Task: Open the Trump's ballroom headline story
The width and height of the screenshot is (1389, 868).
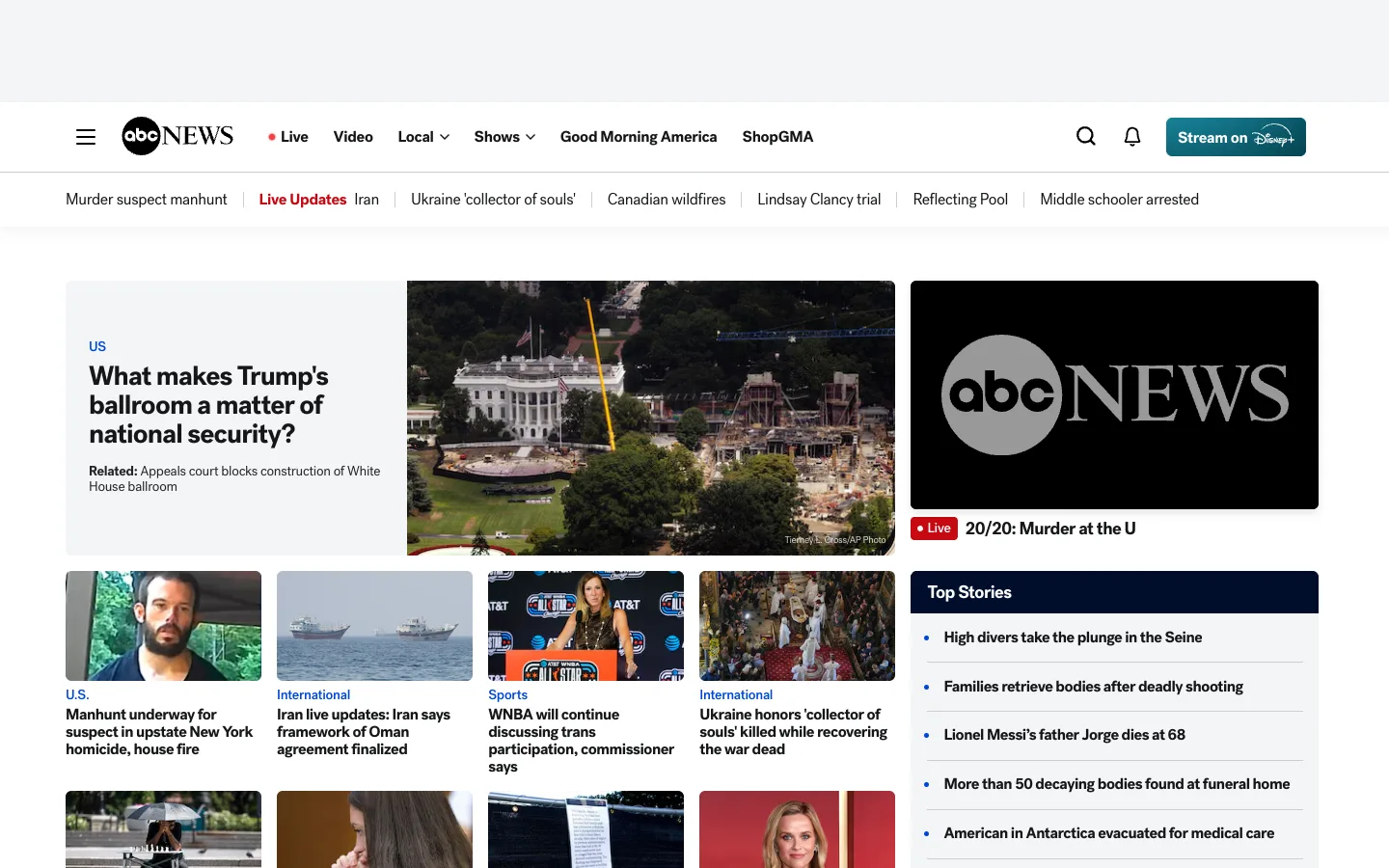Action: click(x=209, y=405)
